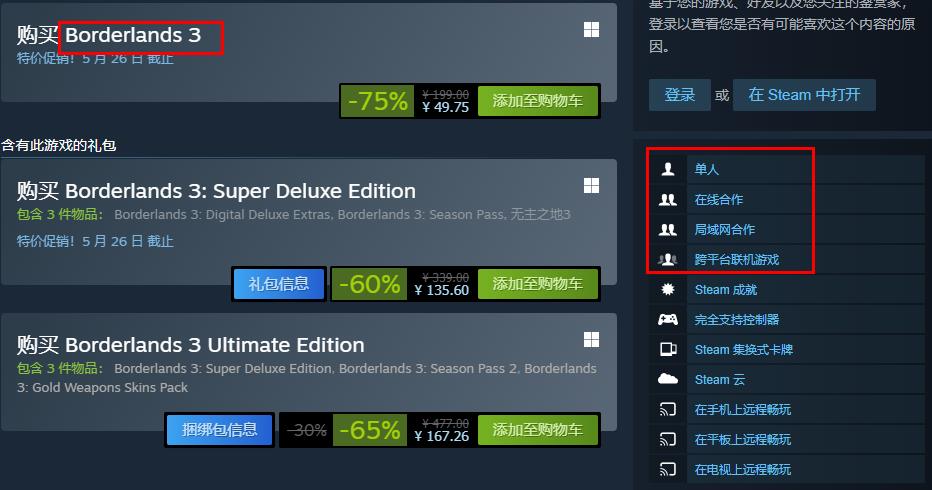Screen dimensions: 932x490
Task: Click the Windows icon on the Borderlands 3 box
Action: click(x=591, y=30)
